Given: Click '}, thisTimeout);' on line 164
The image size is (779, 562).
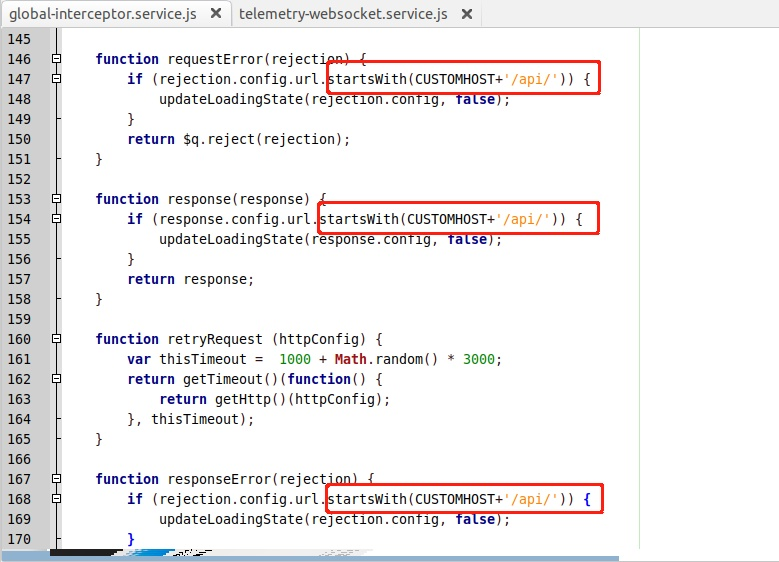Looking at the screenshot, I should (x=191, y=419).
